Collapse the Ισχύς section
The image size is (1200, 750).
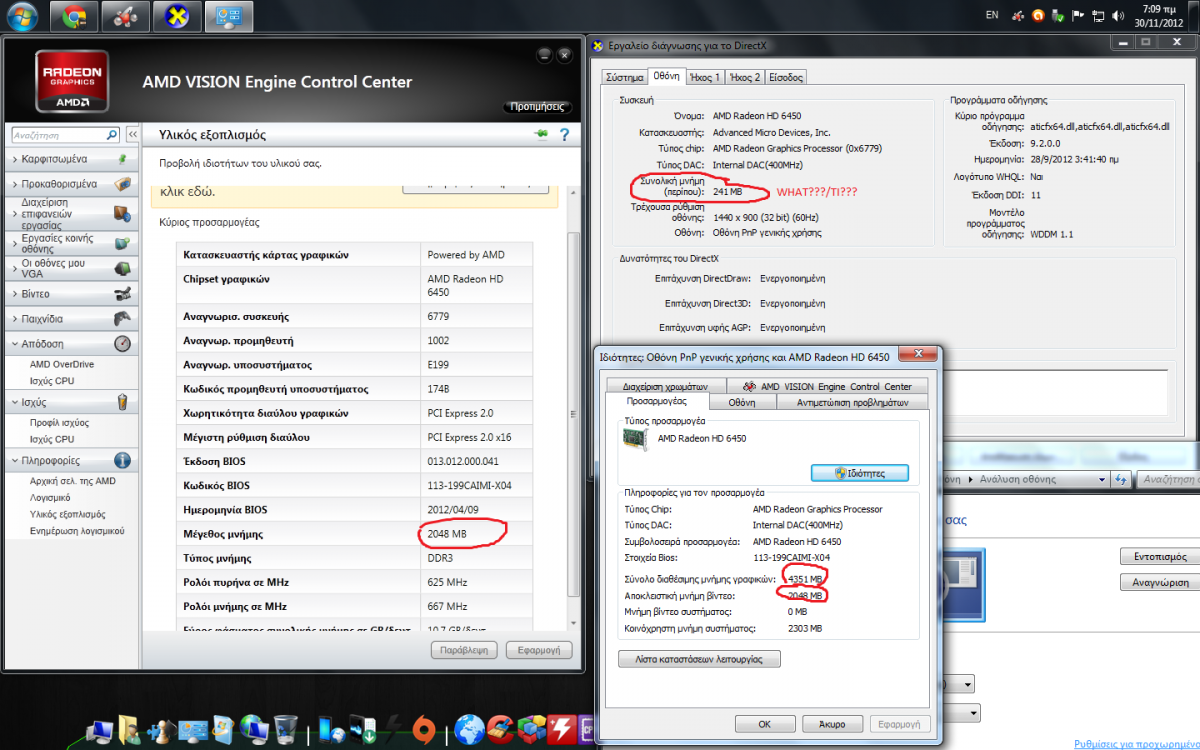click(x=70, y=402)
